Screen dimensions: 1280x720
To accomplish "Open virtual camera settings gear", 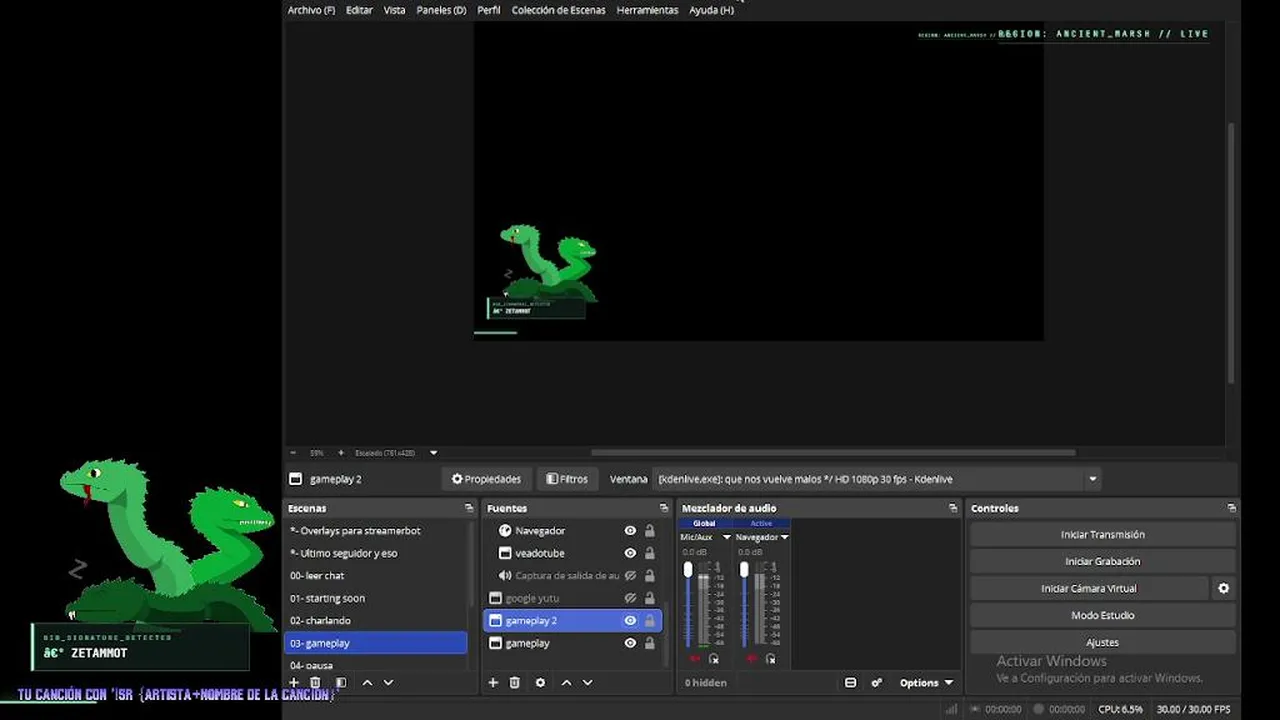I will click(x=1223, y=588).
